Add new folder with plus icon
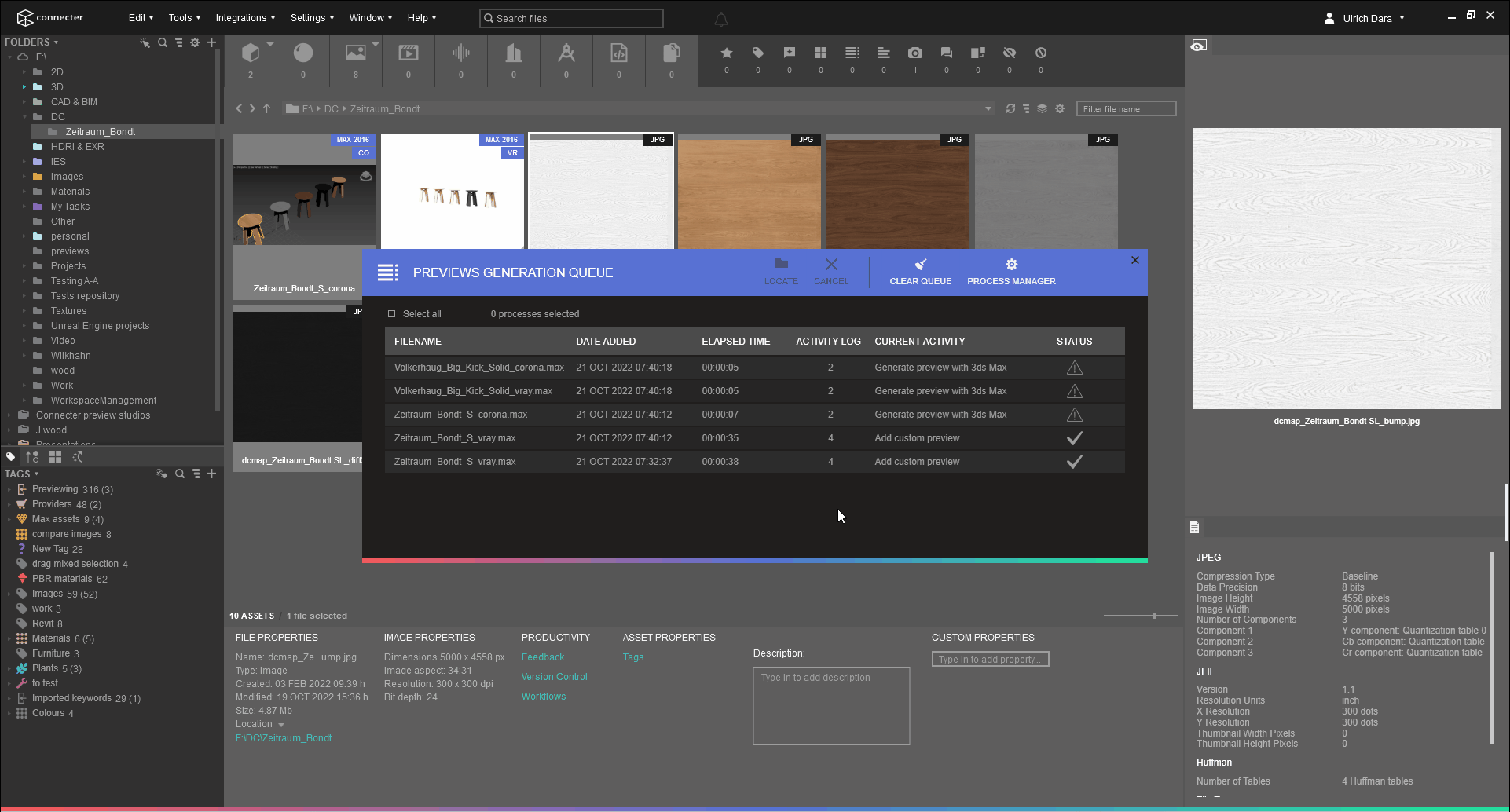The height and width of the screenshot is (812, 1510). [211, 42]
